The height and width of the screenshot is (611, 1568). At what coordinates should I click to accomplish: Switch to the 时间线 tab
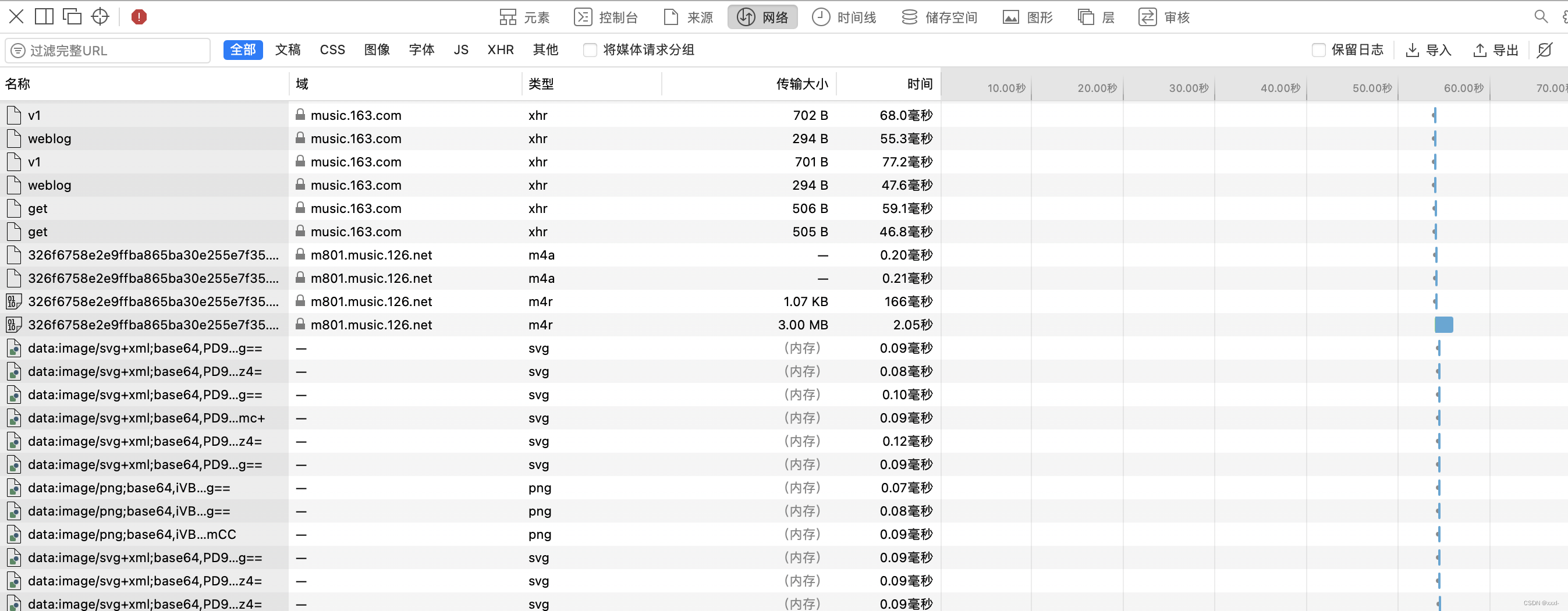pyautogui.click(x=845, y=17)
